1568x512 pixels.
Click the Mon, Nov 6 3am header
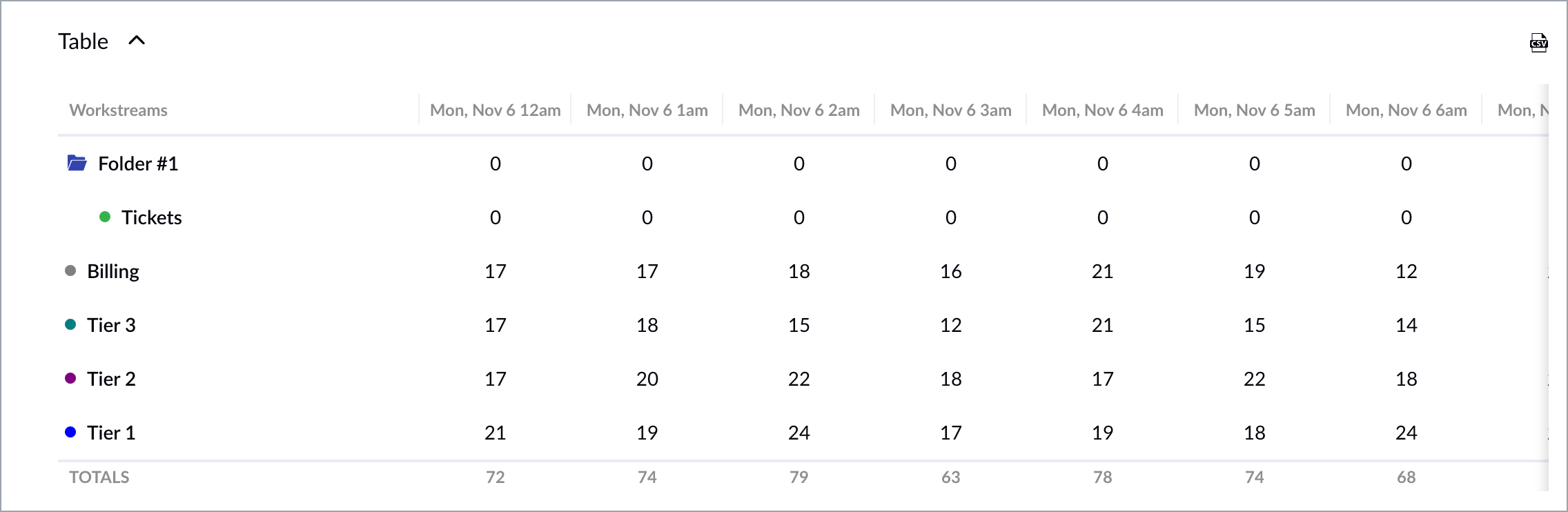click(951, 110)
